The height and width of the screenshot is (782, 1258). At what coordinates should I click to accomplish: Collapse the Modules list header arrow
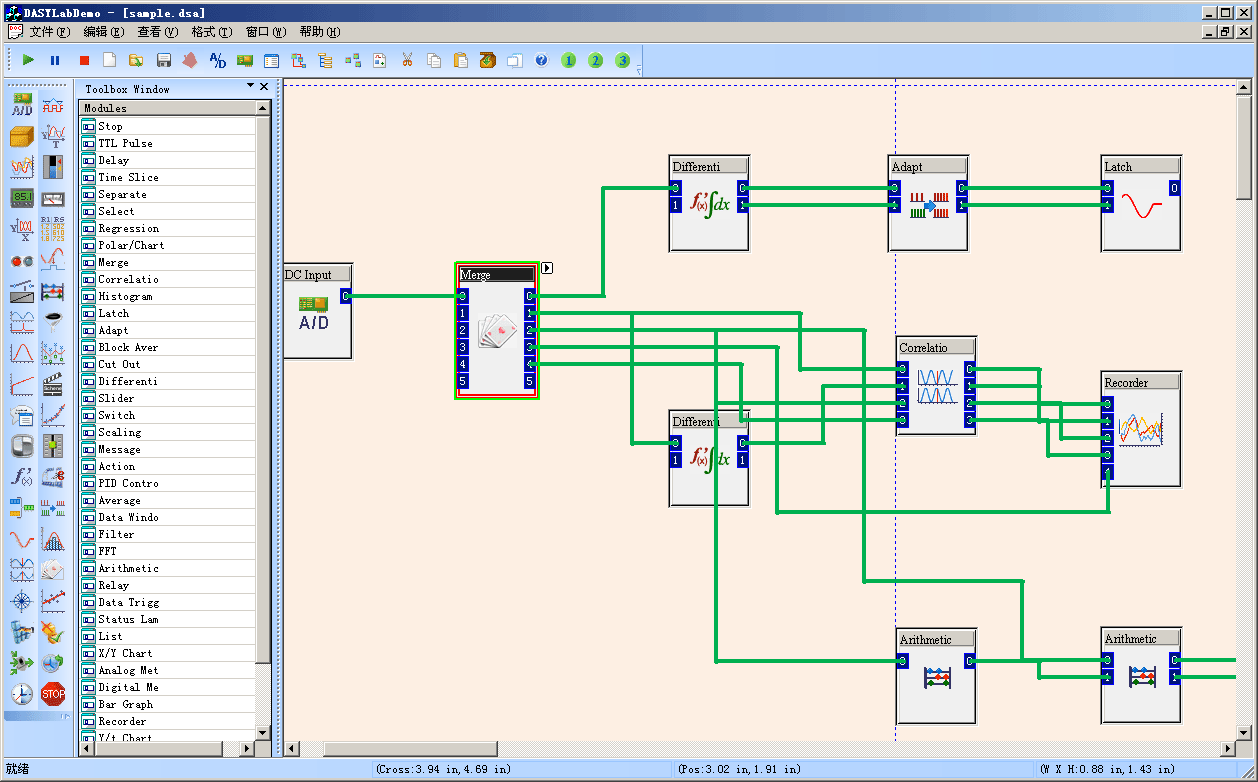(264, 108)
